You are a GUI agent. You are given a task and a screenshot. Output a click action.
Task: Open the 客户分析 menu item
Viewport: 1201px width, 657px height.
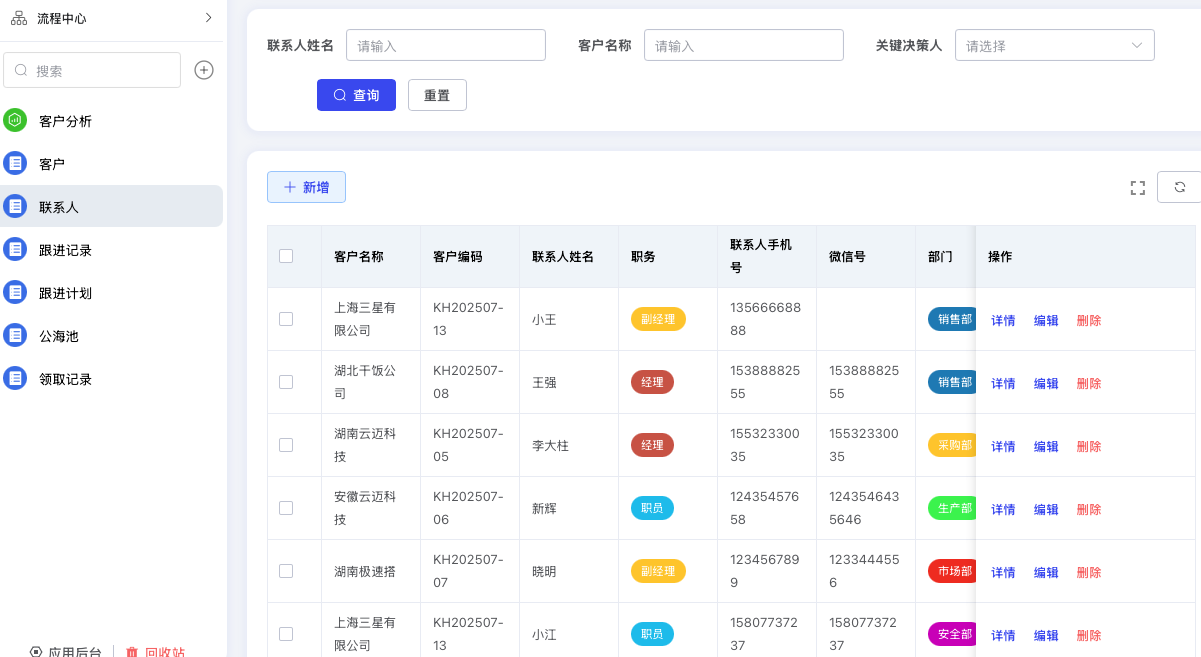pos(112,121)
